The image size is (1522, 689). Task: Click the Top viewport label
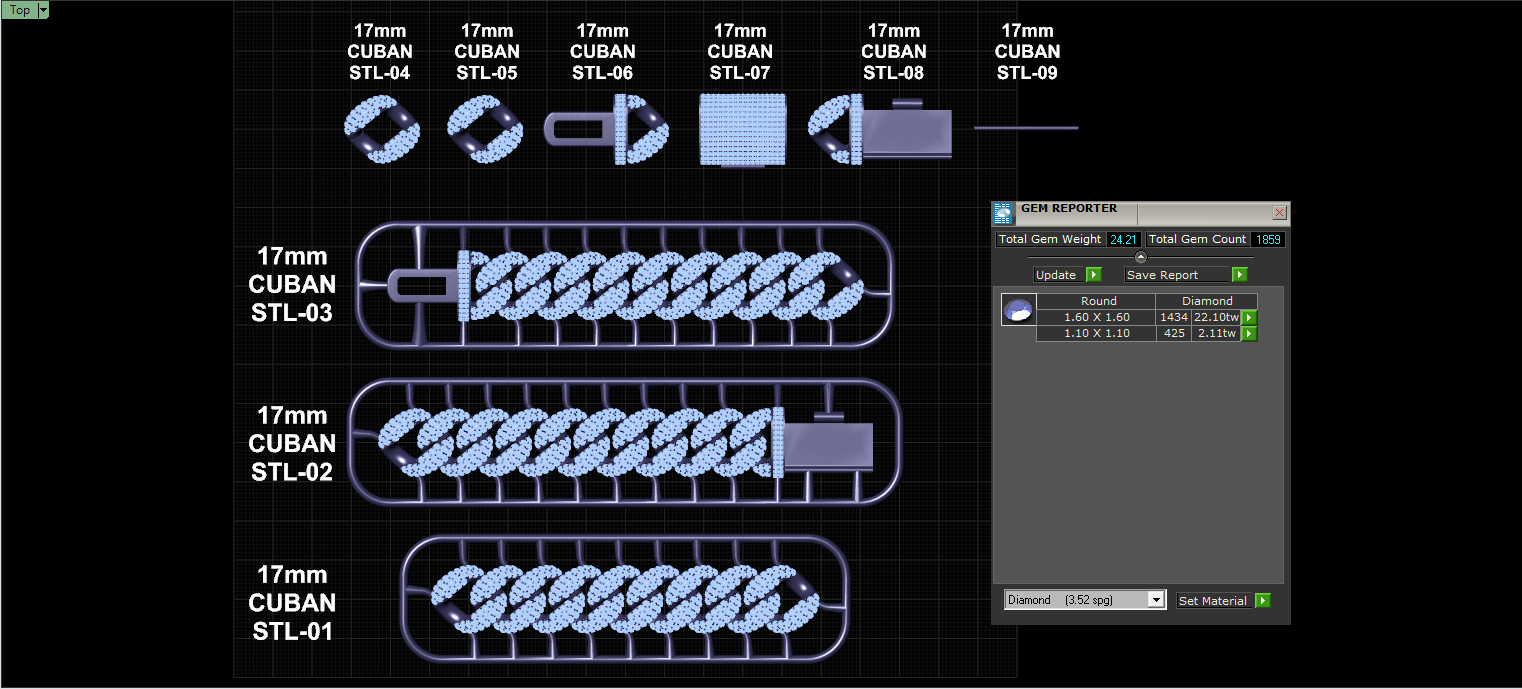click(19, 10)
